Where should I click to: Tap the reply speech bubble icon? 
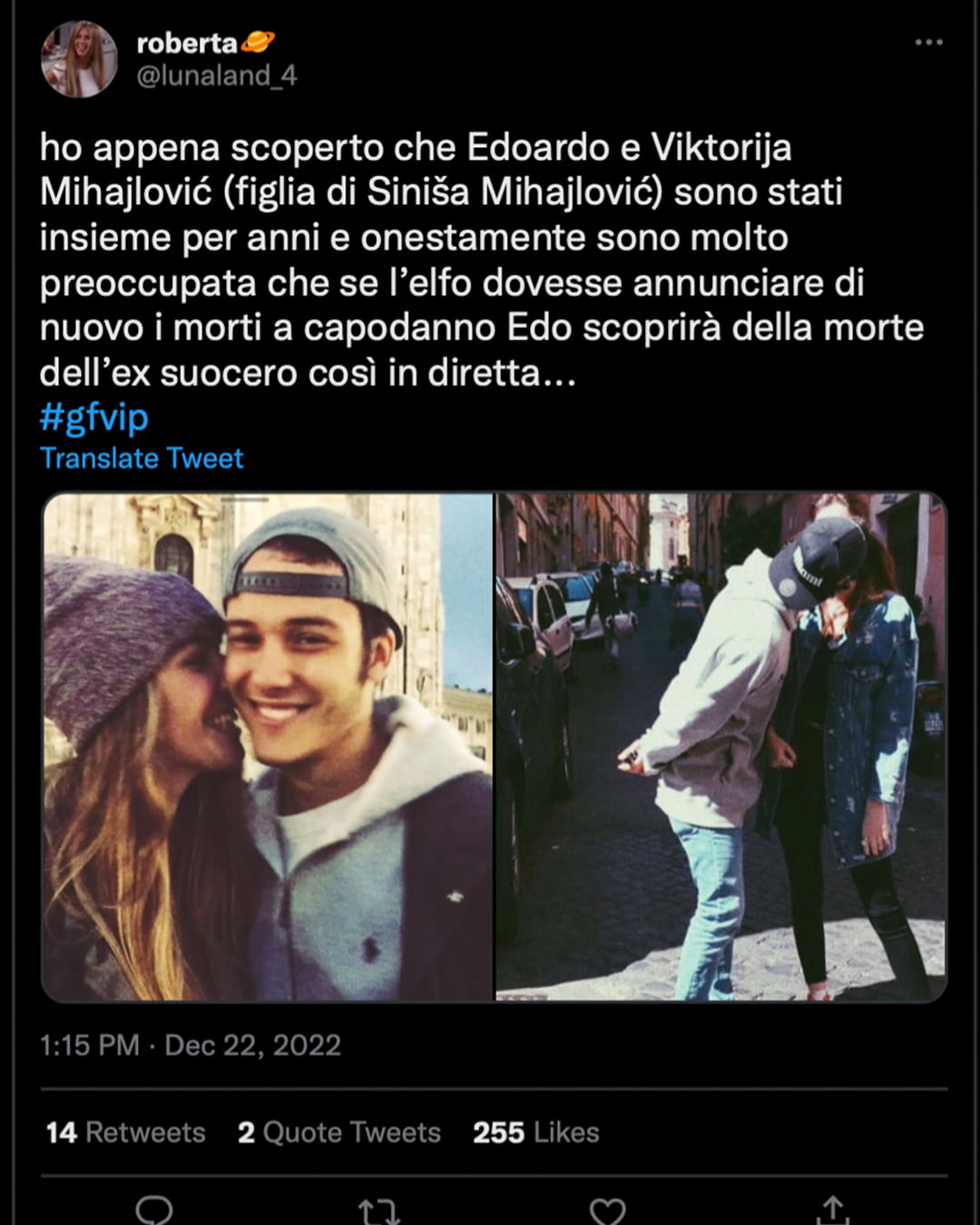click(154, 1210)
